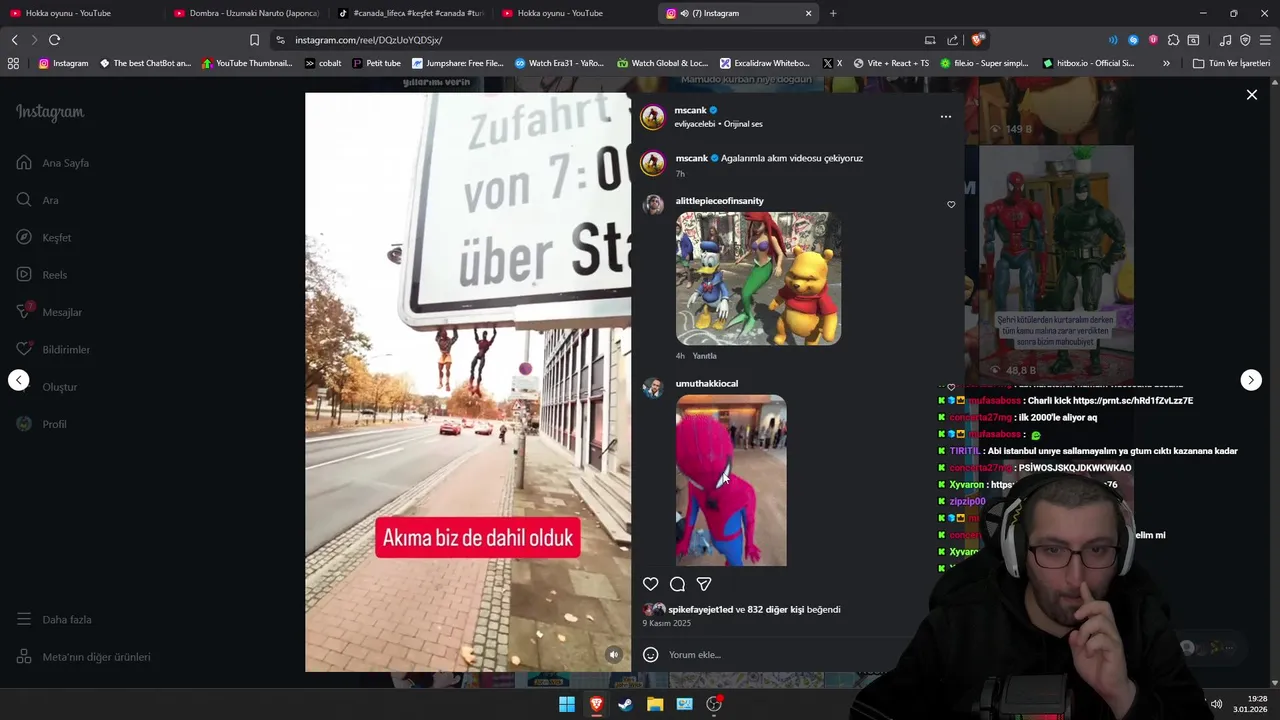Viewport: 1280px width, 720px height.
Task: Open Ara search in Instagram sidebar
Action: pos(38,200)
